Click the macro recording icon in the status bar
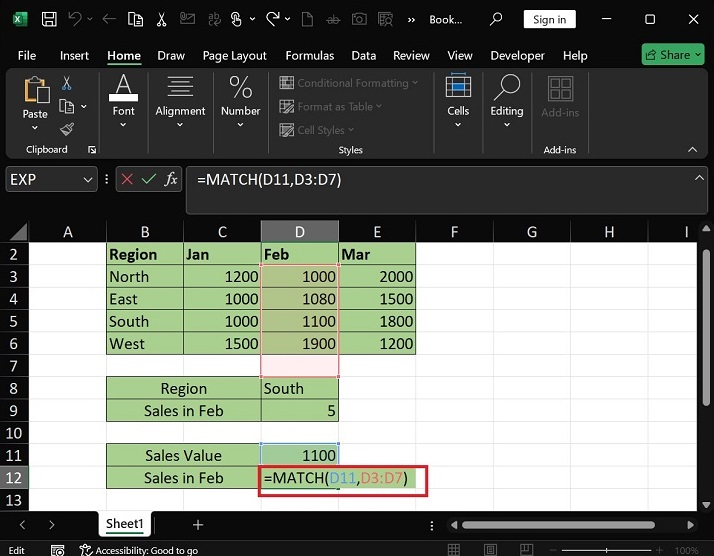 click(57, 550)
